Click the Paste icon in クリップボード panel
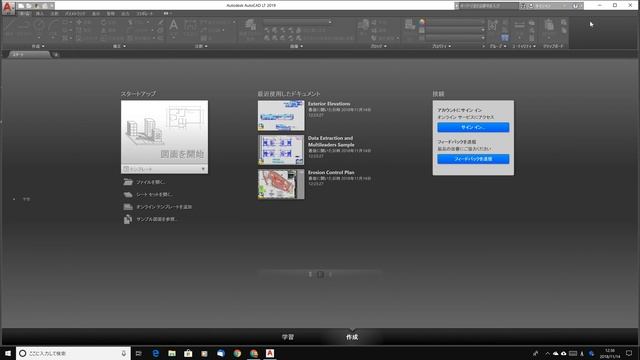640x360 pixels. click(x=549, y=25)
